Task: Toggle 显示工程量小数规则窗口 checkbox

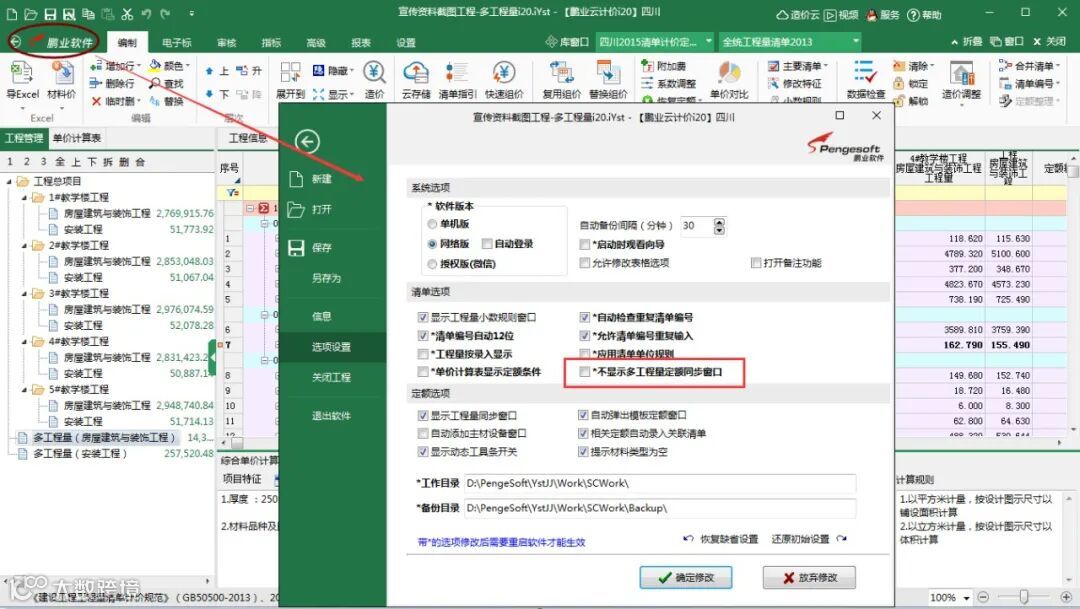Action: (x=423, y=318)
